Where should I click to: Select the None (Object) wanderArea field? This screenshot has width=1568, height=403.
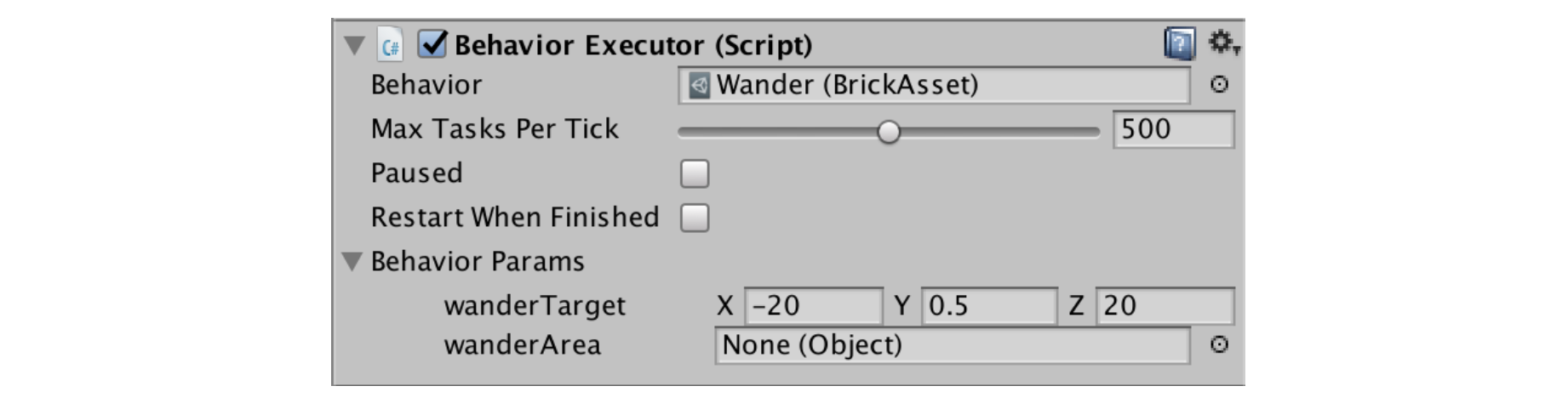pyautogui.click(x=952, y=345)
